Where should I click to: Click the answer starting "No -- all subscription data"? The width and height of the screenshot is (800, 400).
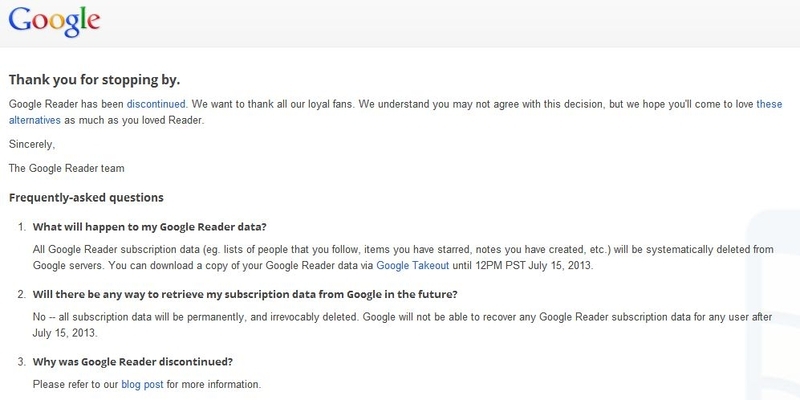[x=402, y=325]
